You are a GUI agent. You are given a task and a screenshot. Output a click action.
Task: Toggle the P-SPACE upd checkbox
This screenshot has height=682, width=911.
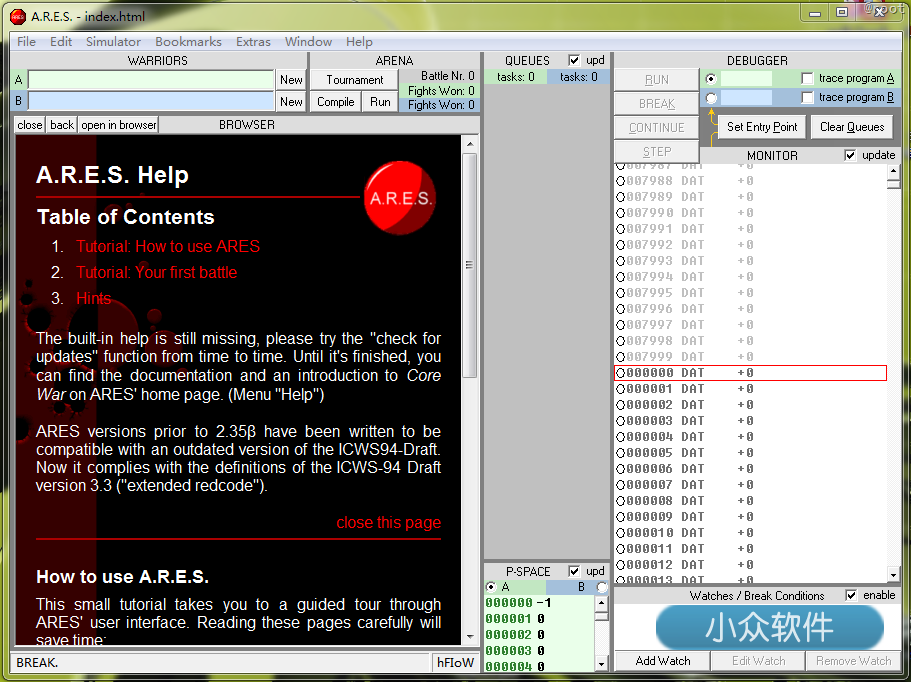point(574,571)
